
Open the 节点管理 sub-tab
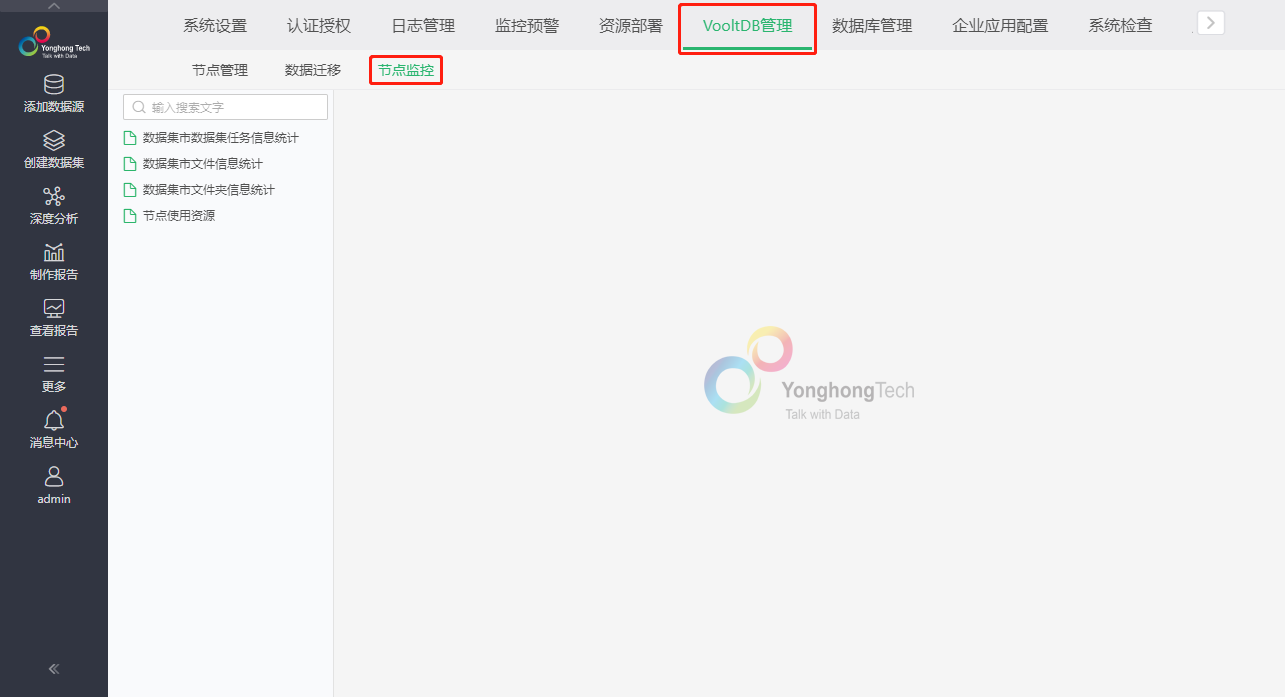[220, 70]
